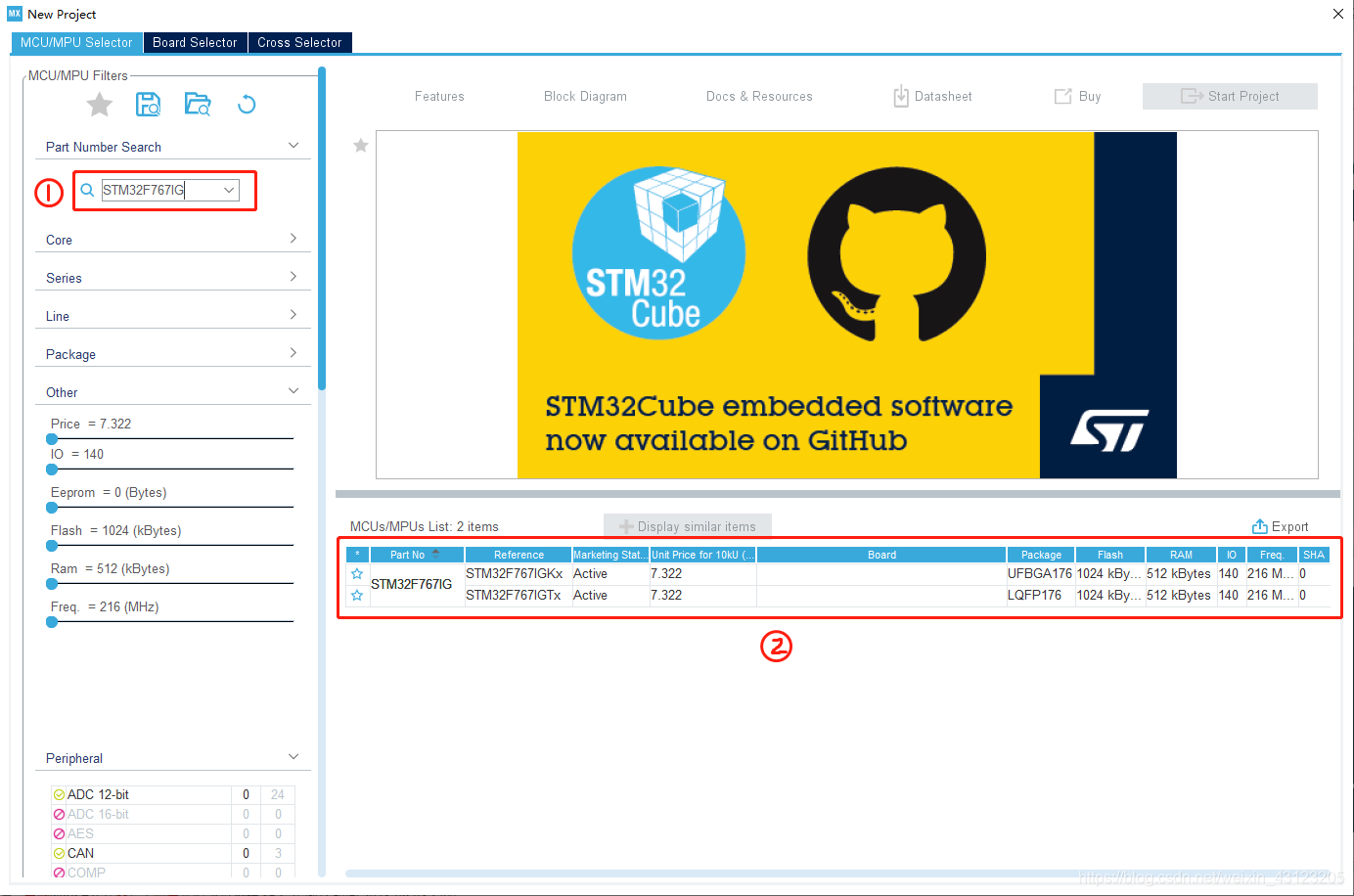
Task: Click the star column header
Action: point(357,555)
